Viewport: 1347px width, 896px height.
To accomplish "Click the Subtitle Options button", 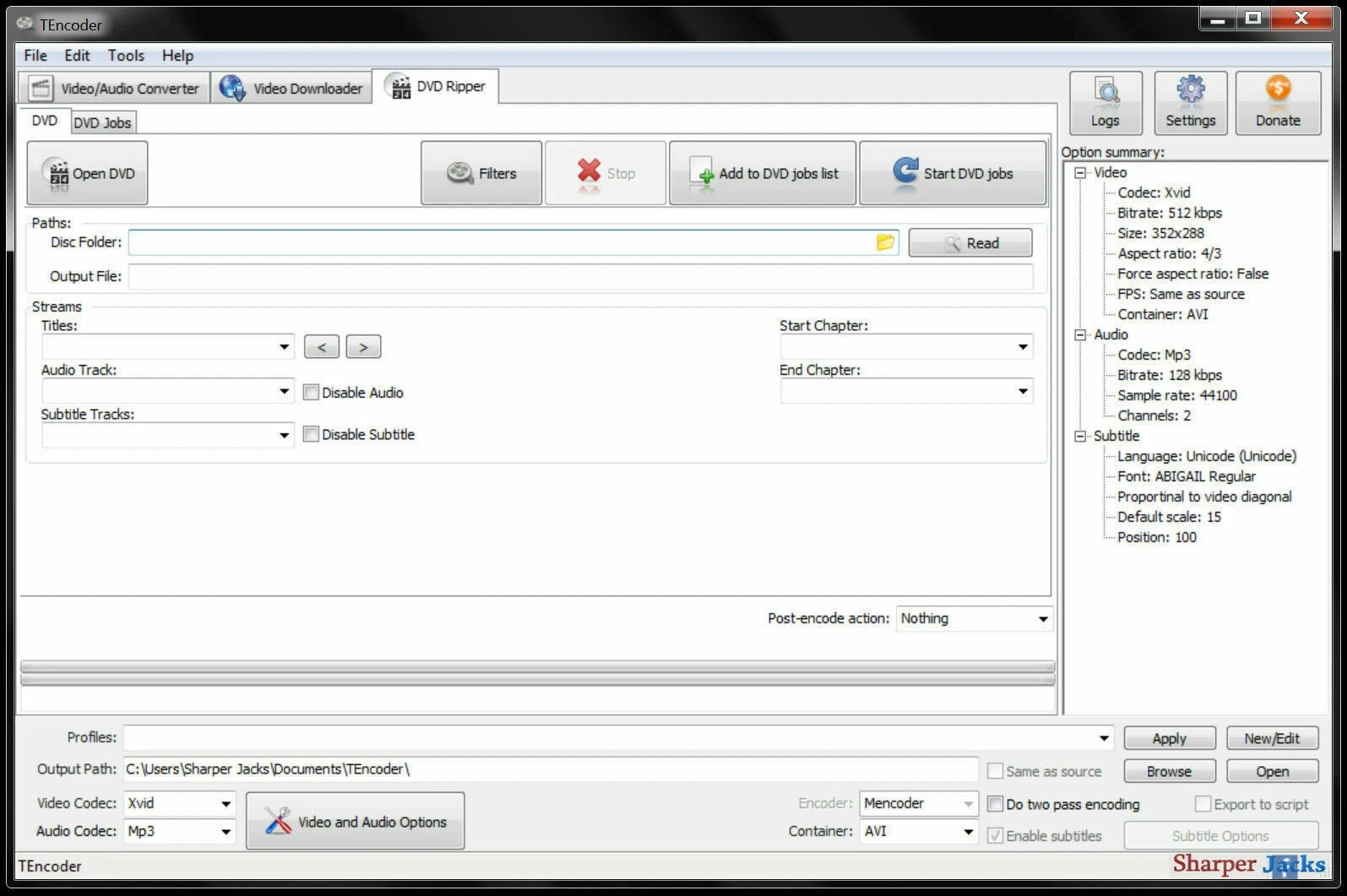I will click(1220, 835).
